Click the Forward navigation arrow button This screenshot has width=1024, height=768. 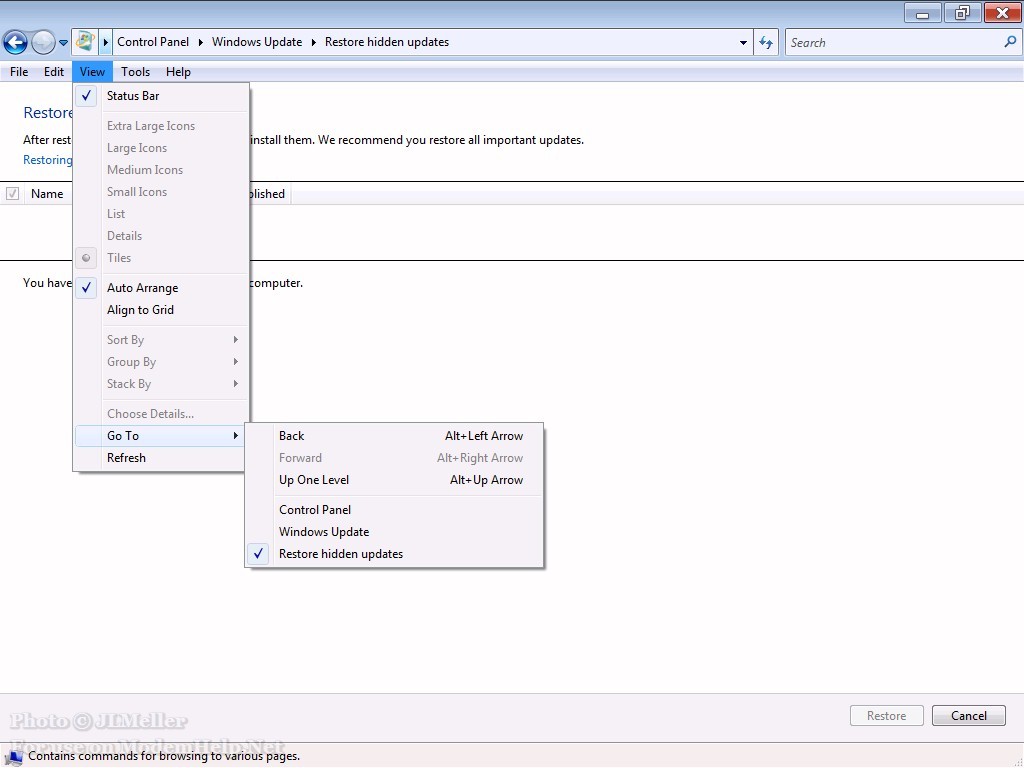click(x=43, y=42)
